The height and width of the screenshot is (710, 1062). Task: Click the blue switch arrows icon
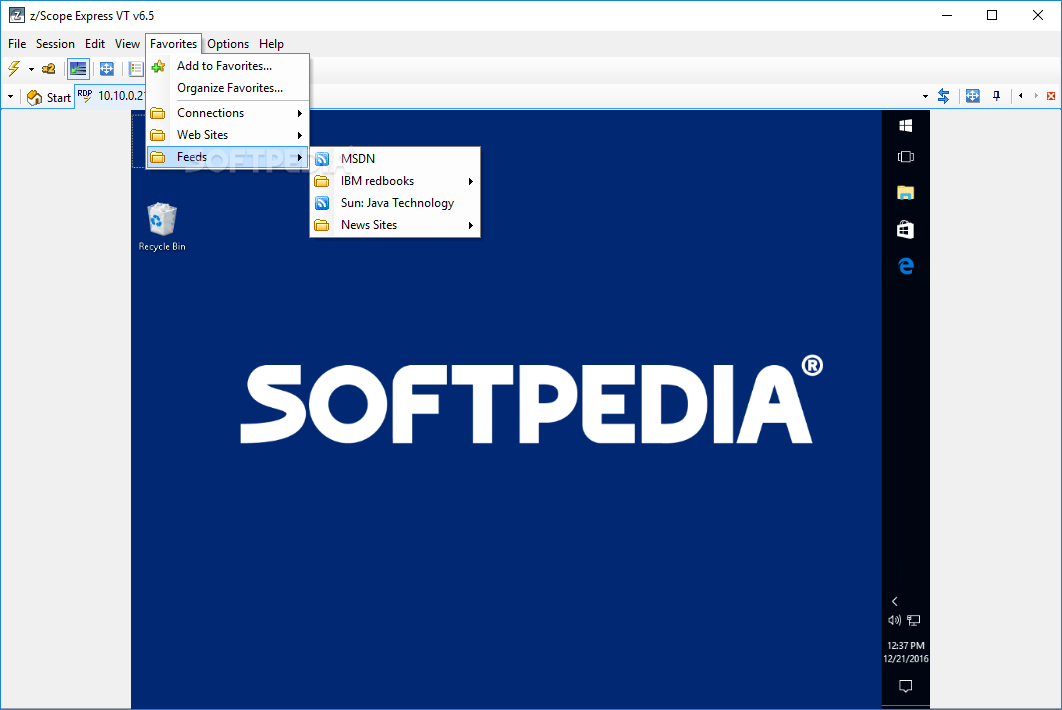point(943,96)
